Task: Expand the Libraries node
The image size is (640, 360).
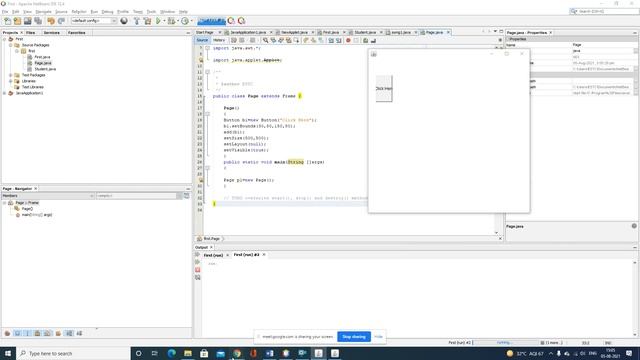Action: [11, 81]
